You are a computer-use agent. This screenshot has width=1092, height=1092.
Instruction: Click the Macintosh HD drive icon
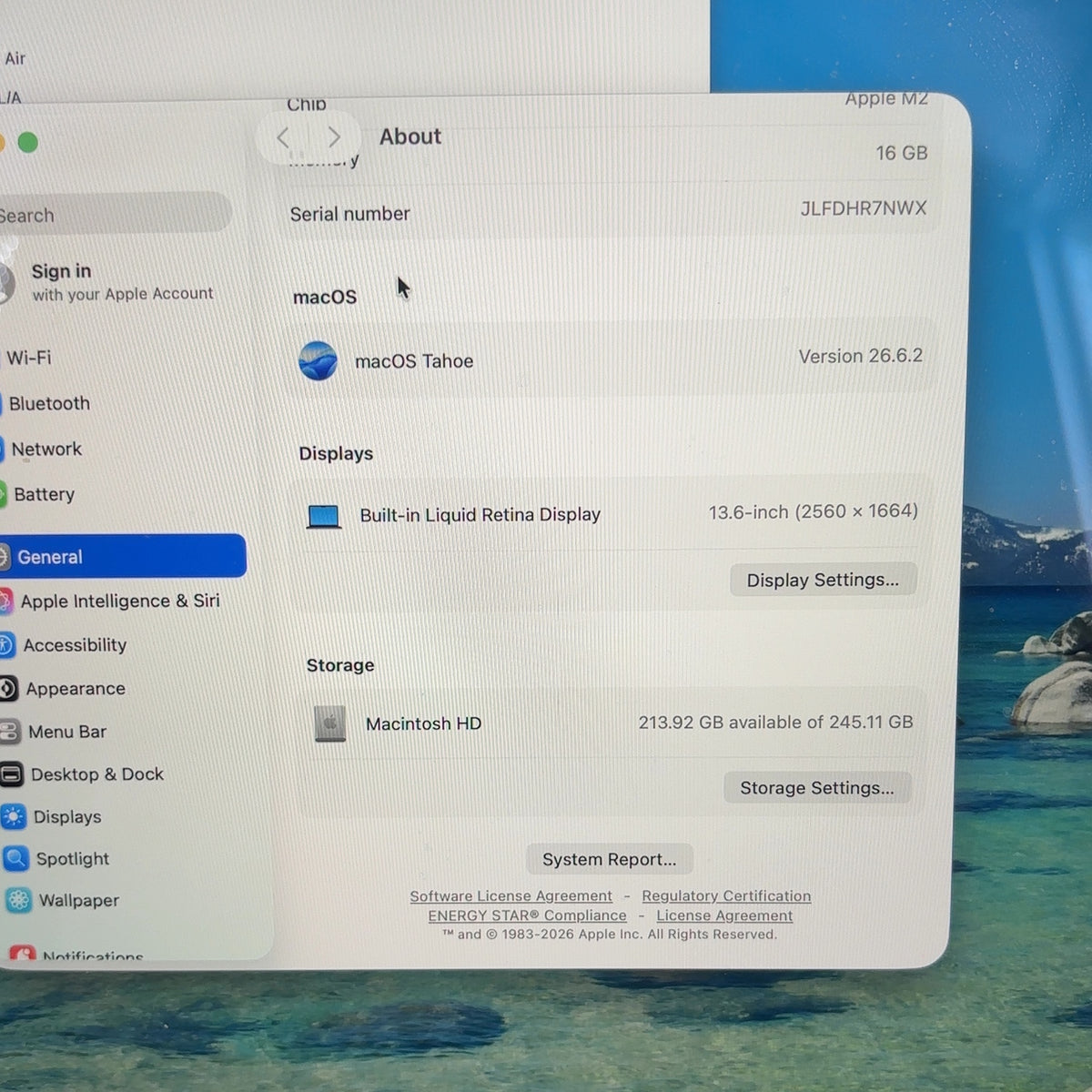(330, 723)
